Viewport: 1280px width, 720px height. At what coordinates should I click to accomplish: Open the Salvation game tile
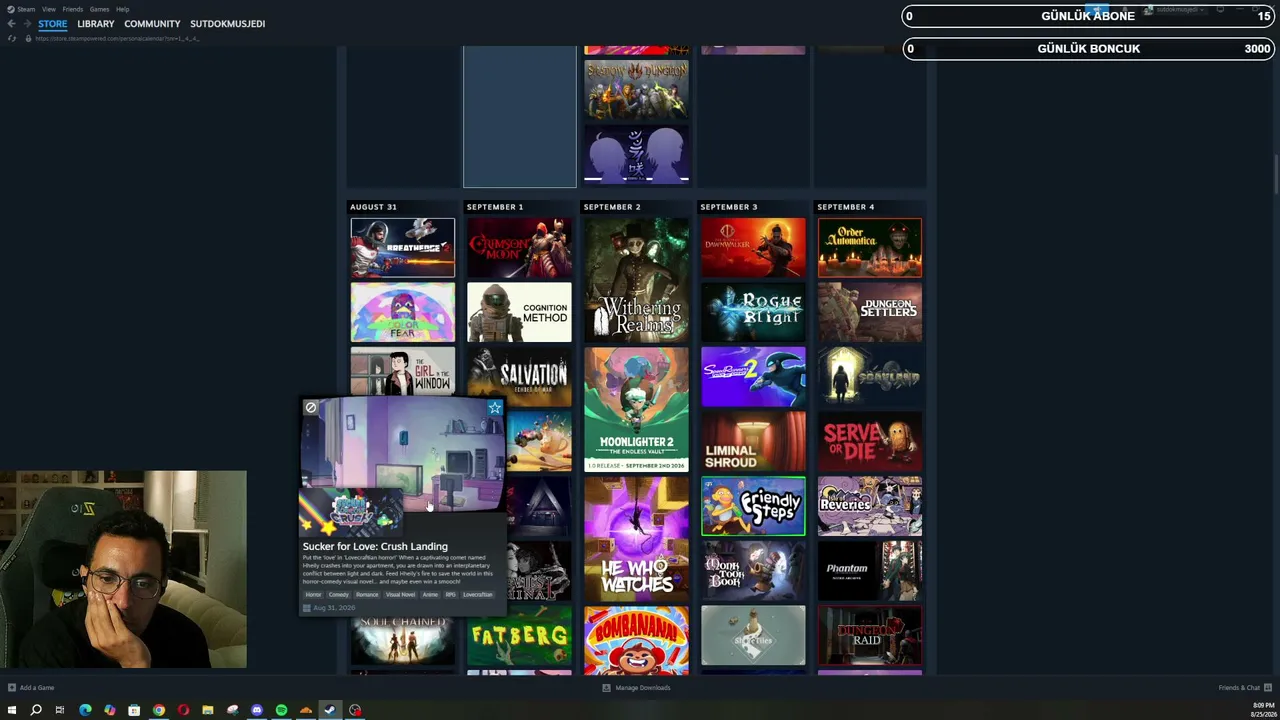(x=519, y=377)
